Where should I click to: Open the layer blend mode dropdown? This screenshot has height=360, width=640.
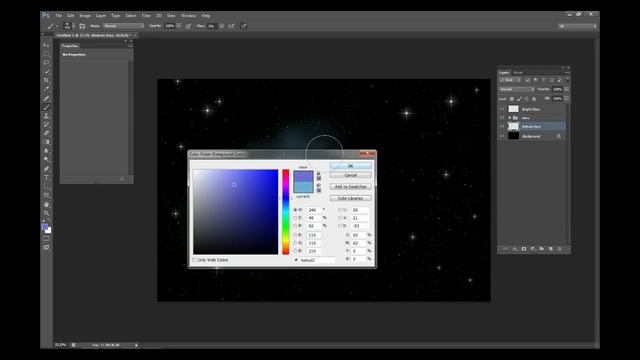pos(517,89)
